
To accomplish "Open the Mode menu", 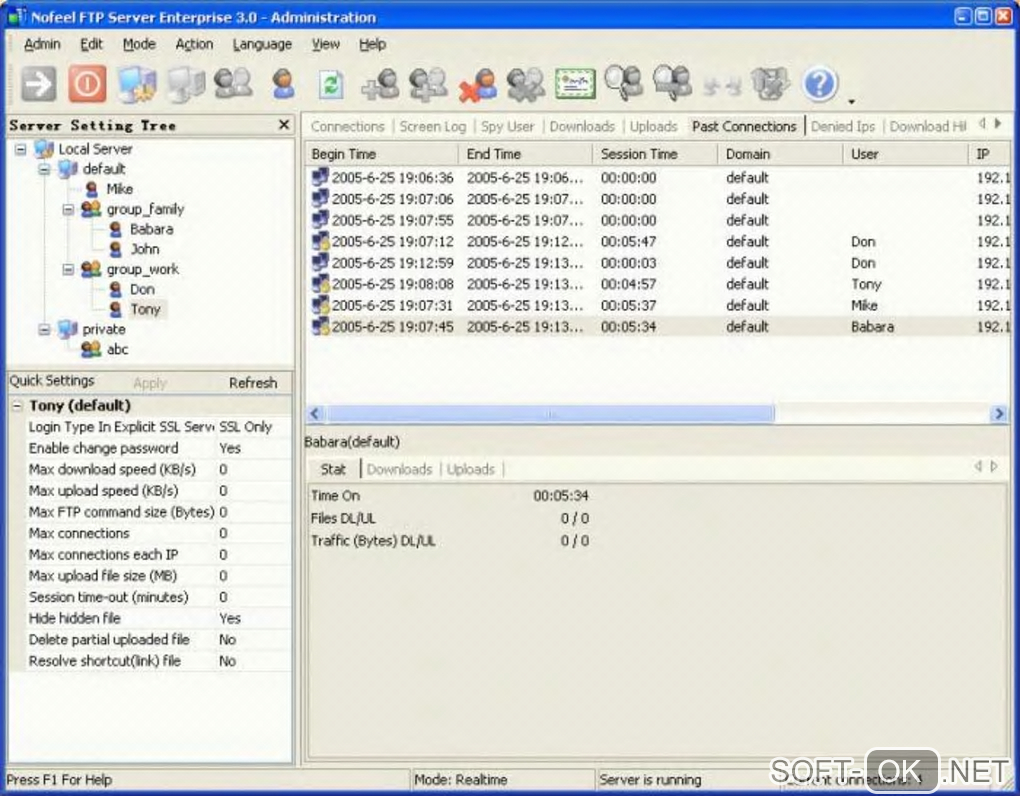I will pos(139,44).
